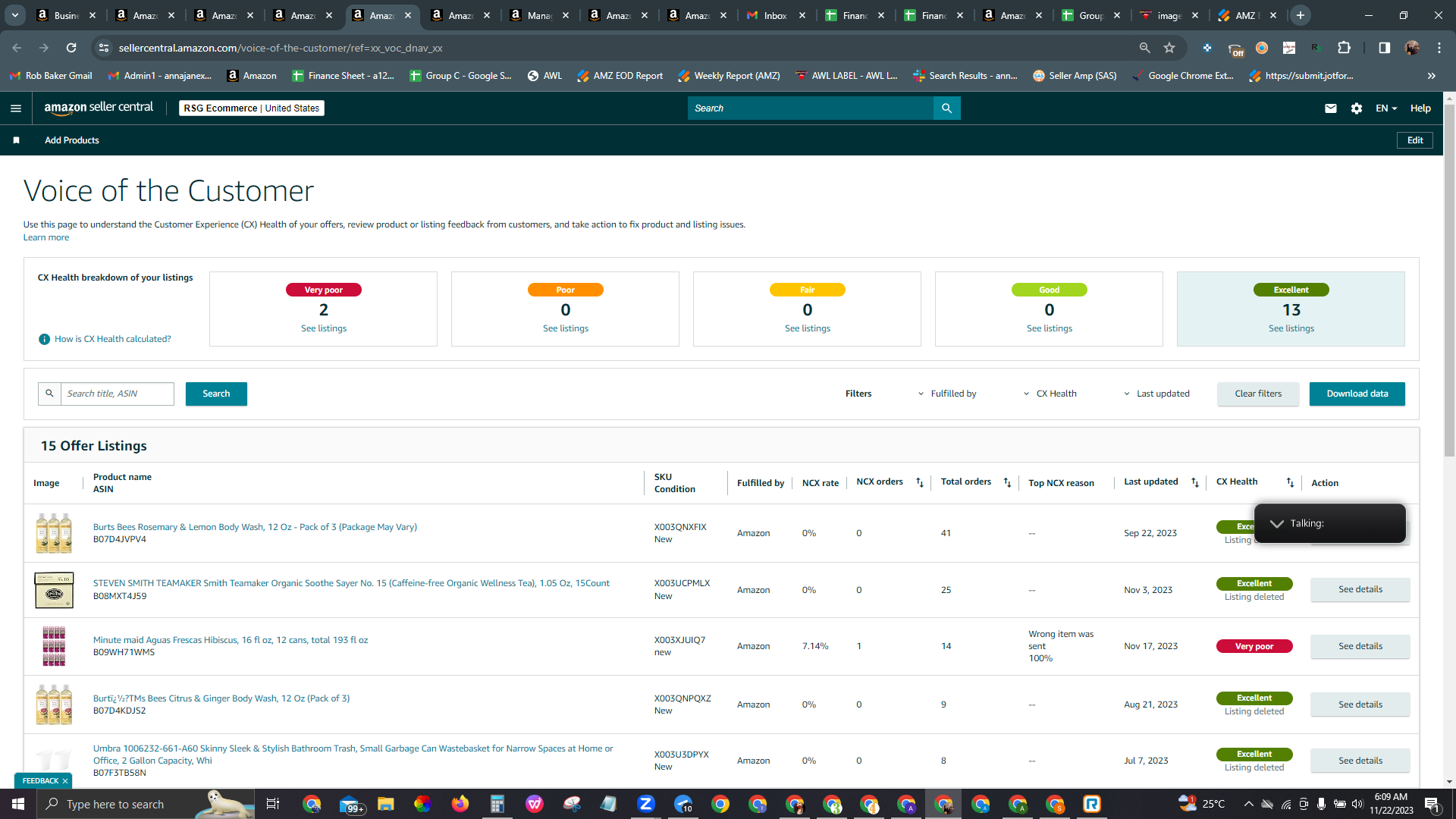See listings under Very poor
Image resolution: width=1456 pixels, height=819 pixels.
pyautogui.click(x=324, y=328)
